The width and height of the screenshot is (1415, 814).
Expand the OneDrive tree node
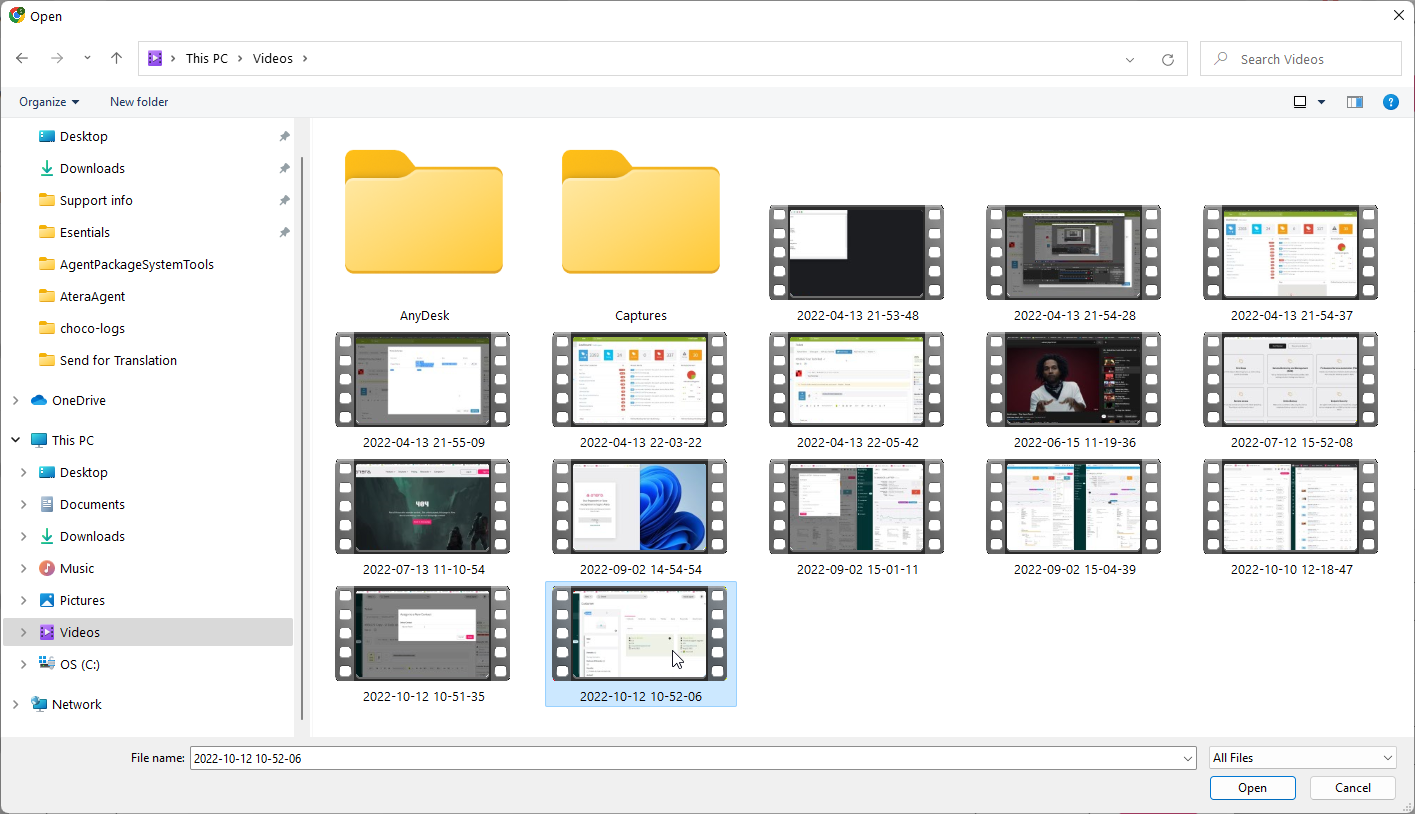point(14,400)
